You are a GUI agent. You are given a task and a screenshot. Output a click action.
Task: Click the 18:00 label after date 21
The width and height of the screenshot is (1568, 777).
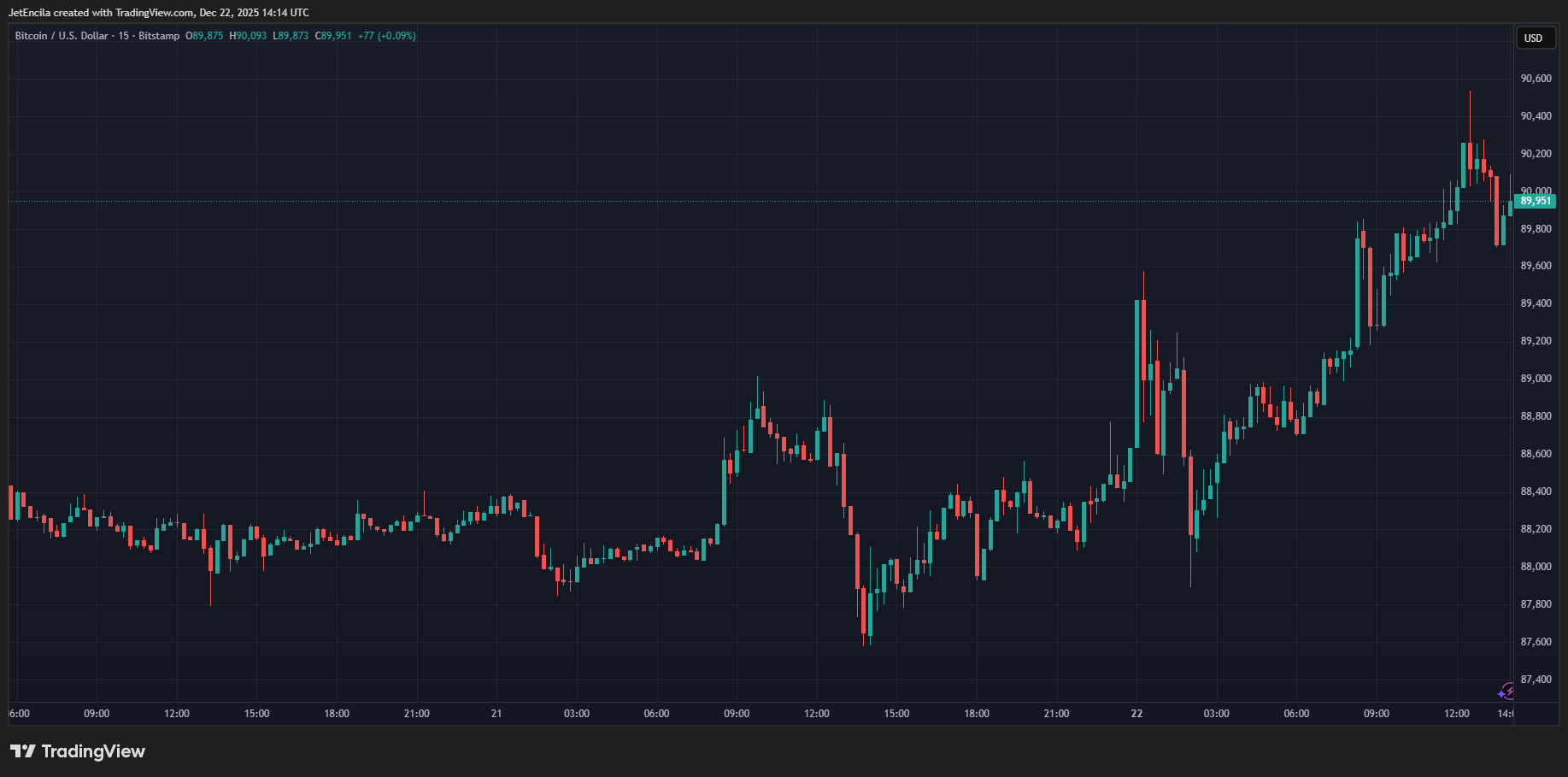pyautogui.click(x=977, y=714)
